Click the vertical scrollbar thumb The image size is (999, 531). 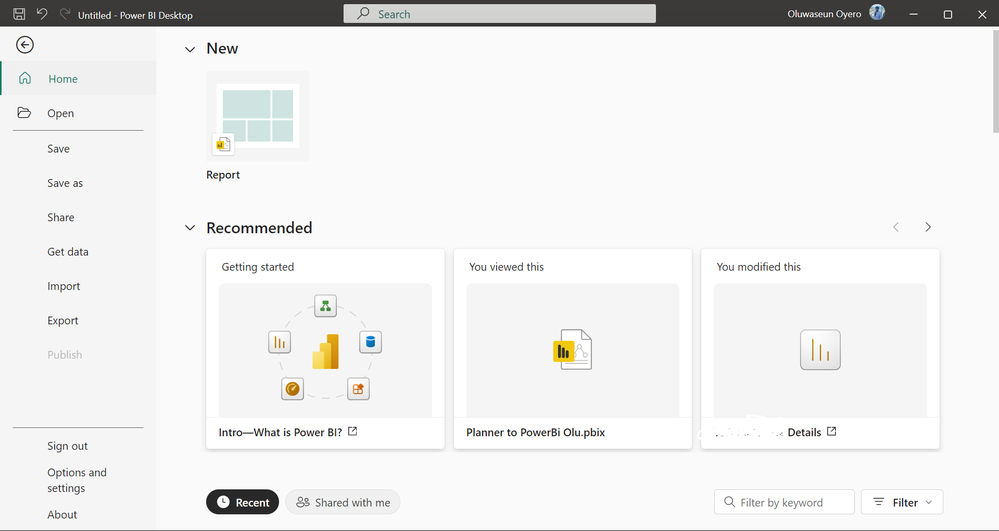pos(995,80)
